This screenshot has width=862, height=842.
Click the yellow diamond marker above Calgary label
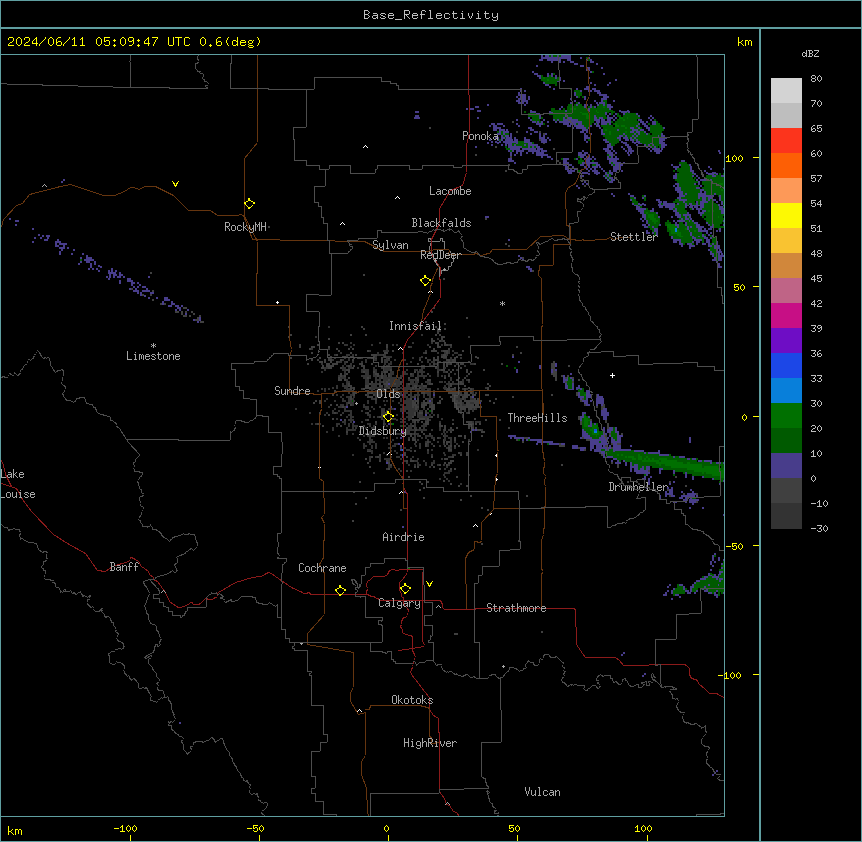point(405,589)
